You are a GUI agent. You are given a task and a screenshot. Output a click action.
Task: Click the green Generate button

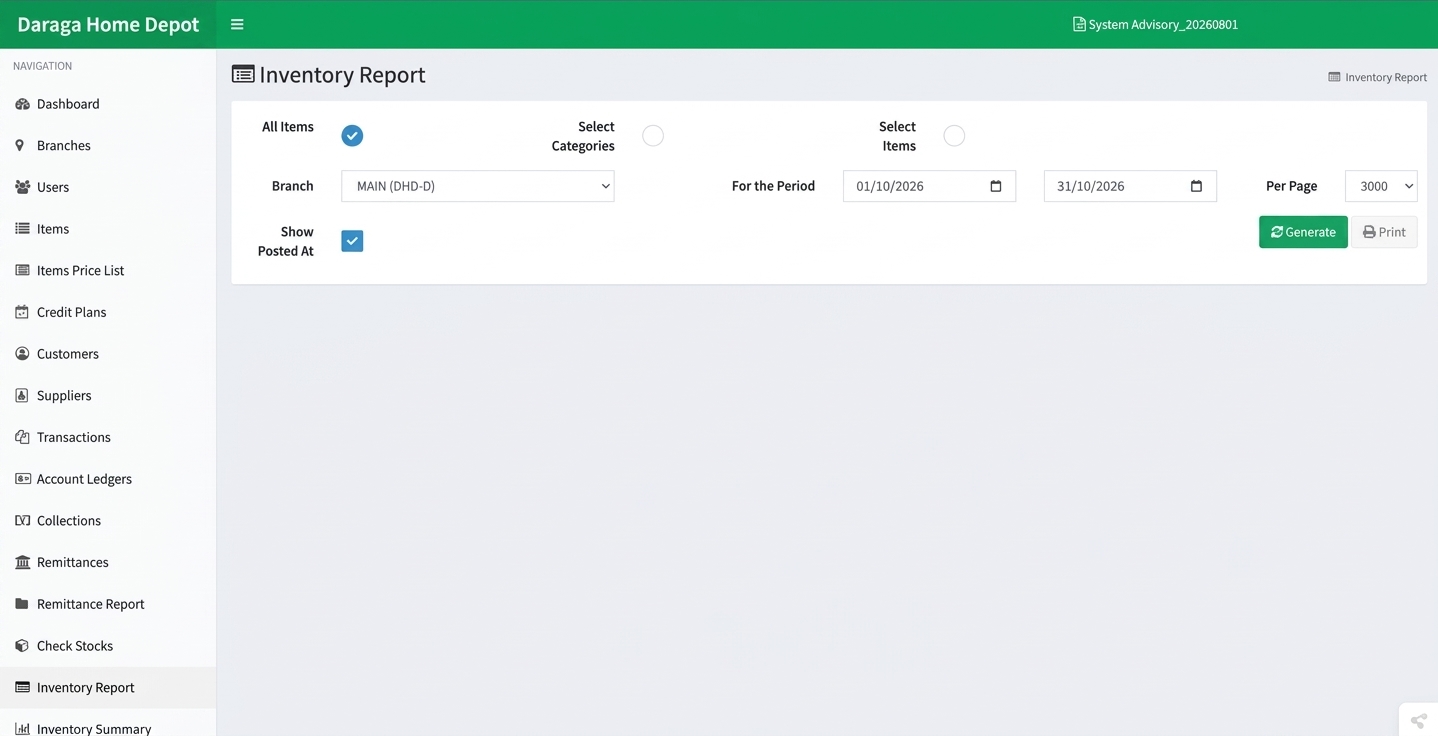click(1303, 232)
